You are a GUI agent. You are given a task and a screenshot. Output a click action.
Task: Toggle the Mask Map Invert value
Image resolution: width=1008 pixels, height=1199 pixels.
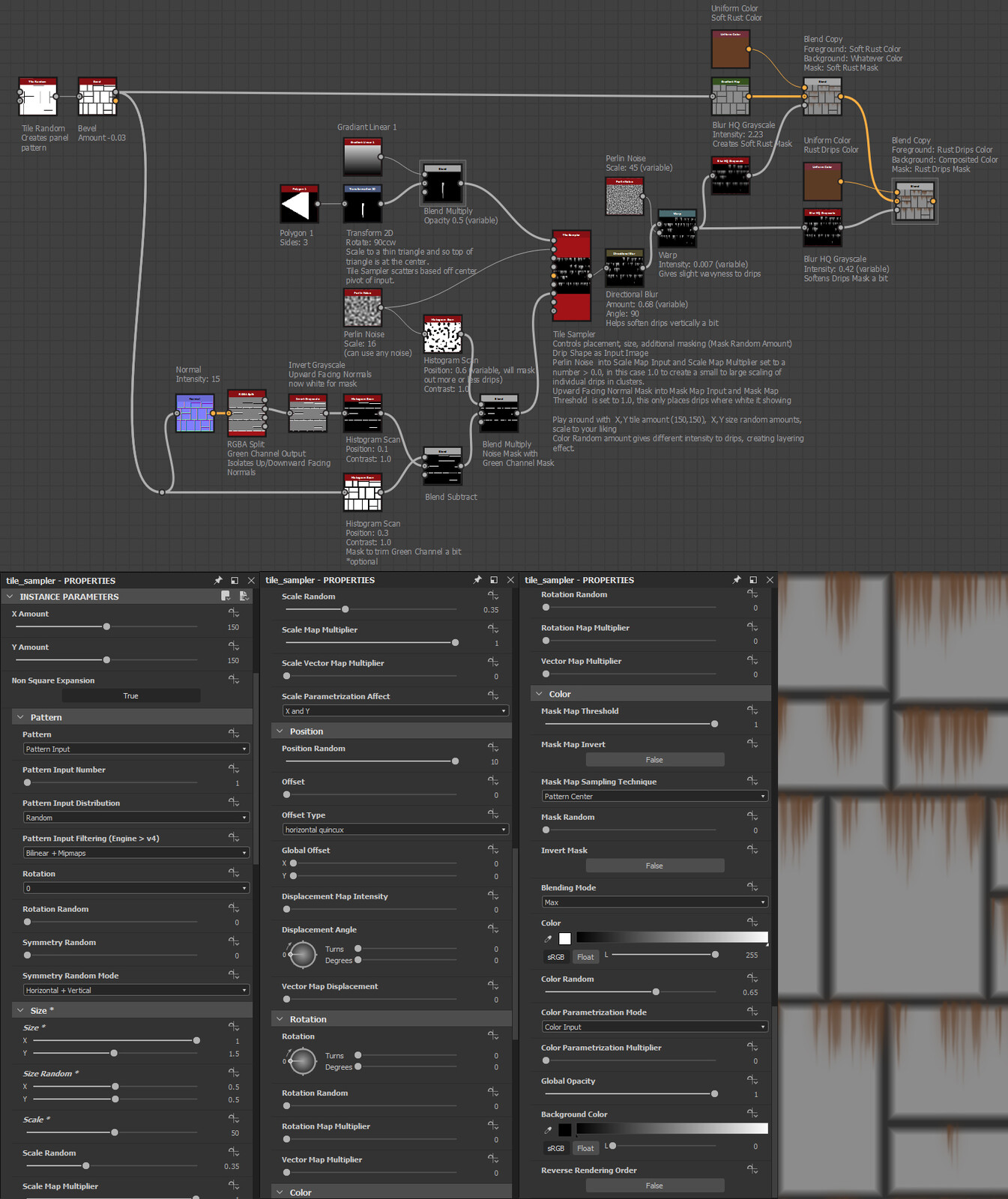coord(654,760)
